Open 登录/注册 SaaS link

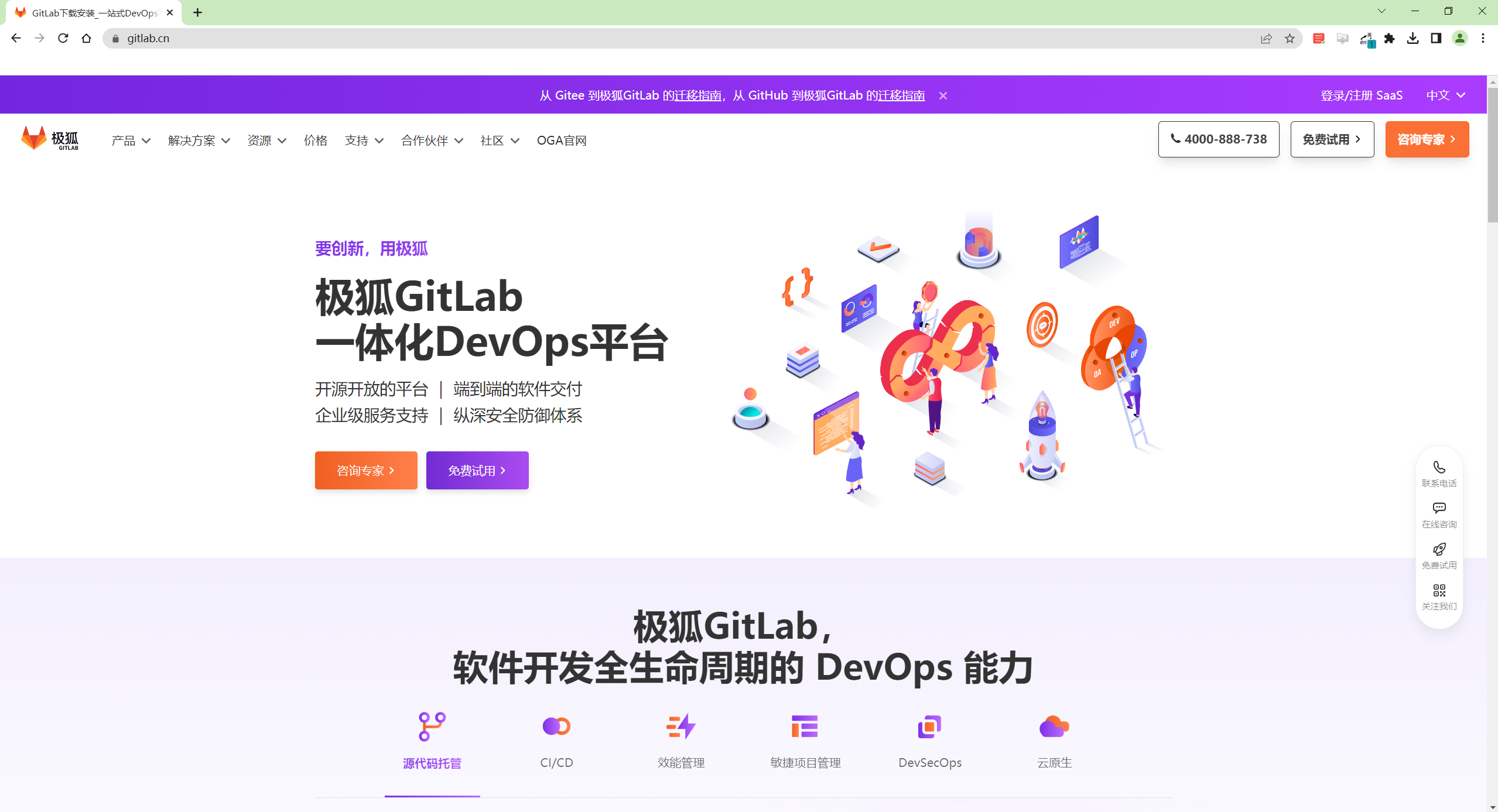1362,95
